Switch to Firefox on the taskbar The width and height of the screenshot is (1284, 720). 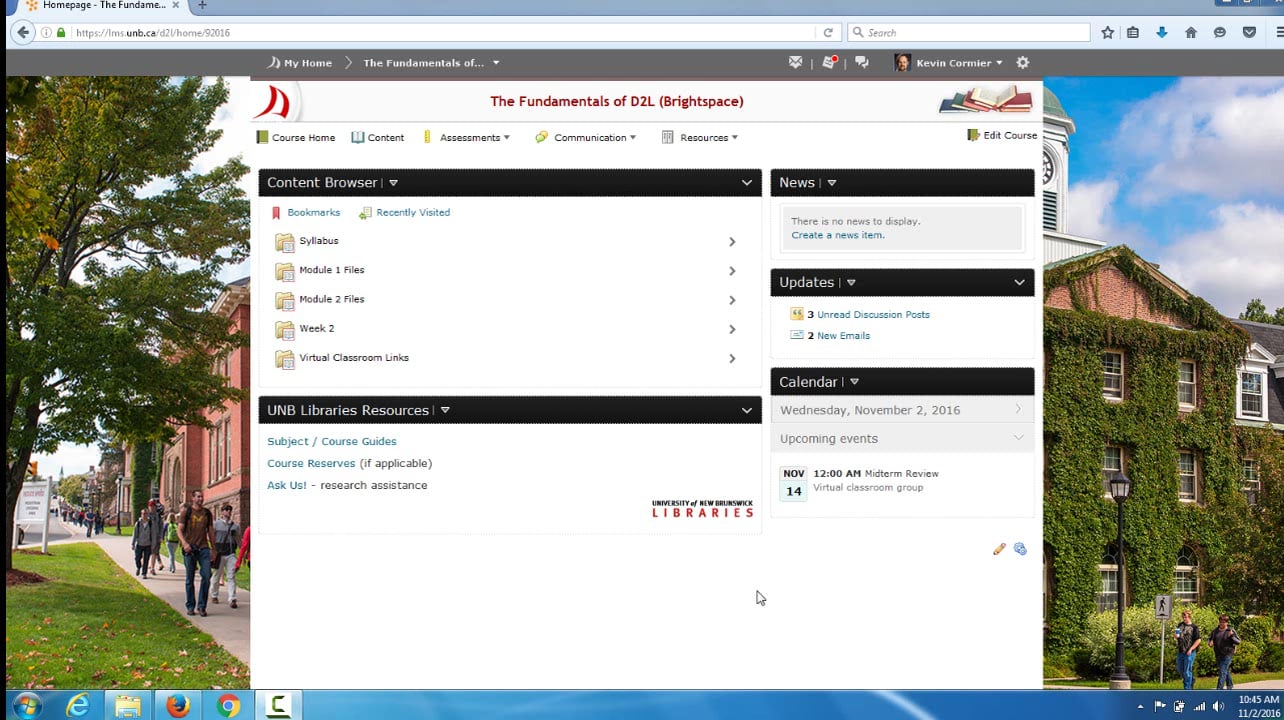point(178,705)
